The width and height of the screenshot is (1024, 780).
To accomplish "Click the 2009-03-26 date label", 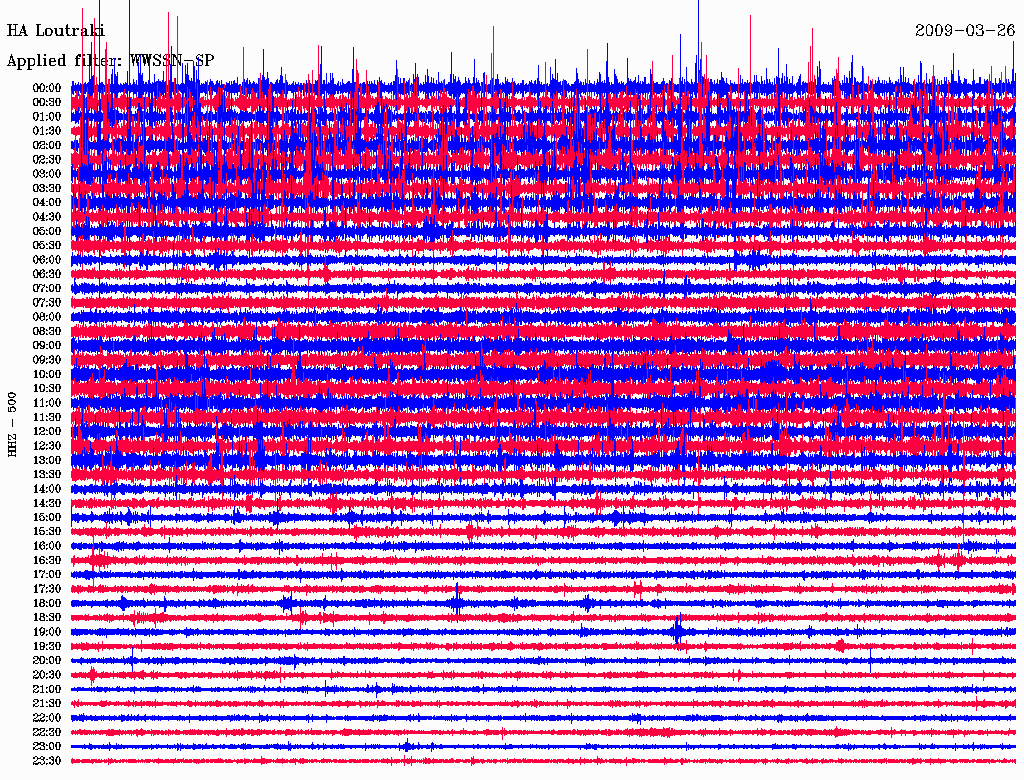I will pos(965,31).
